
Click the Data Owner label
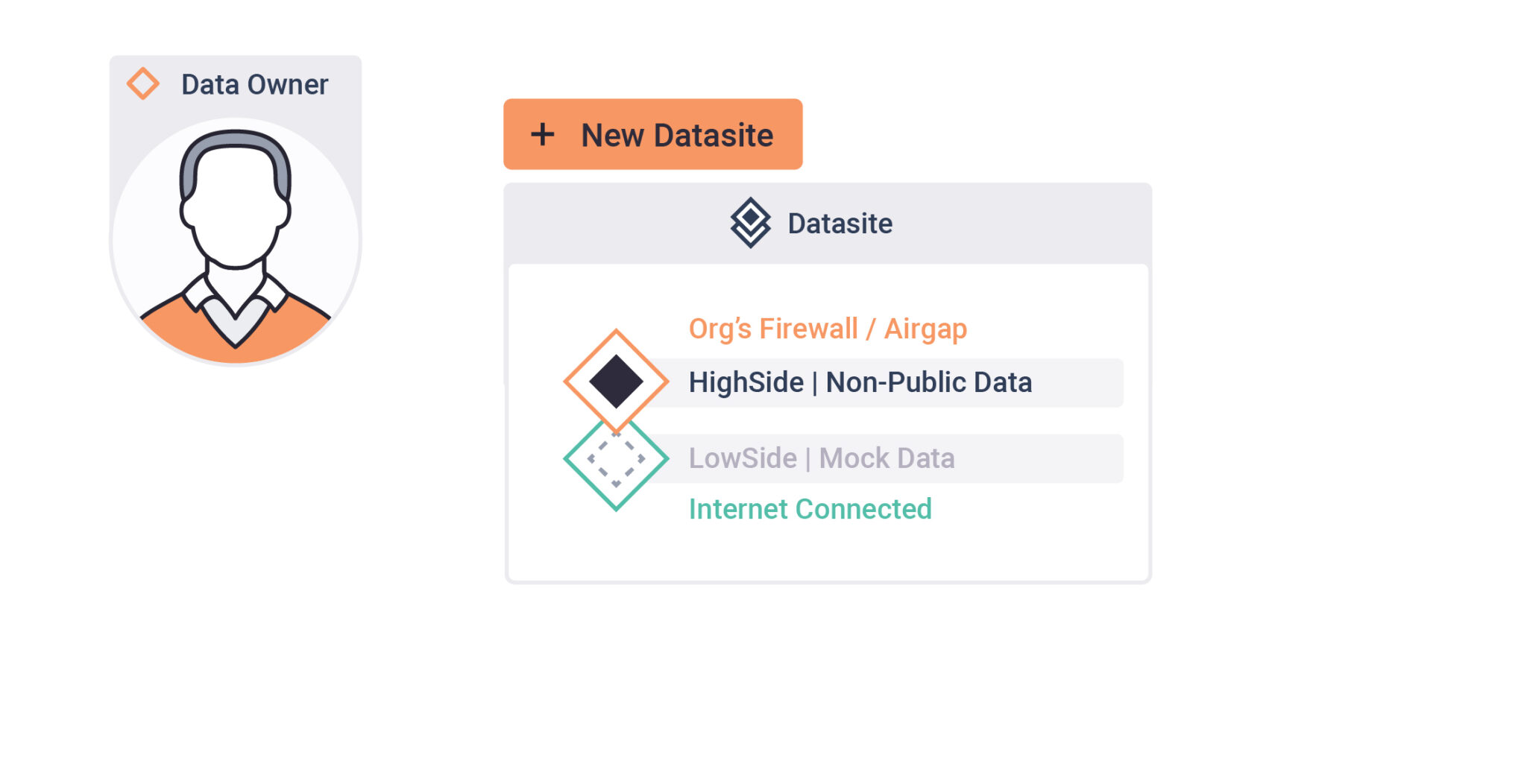(x=254, y=85)
